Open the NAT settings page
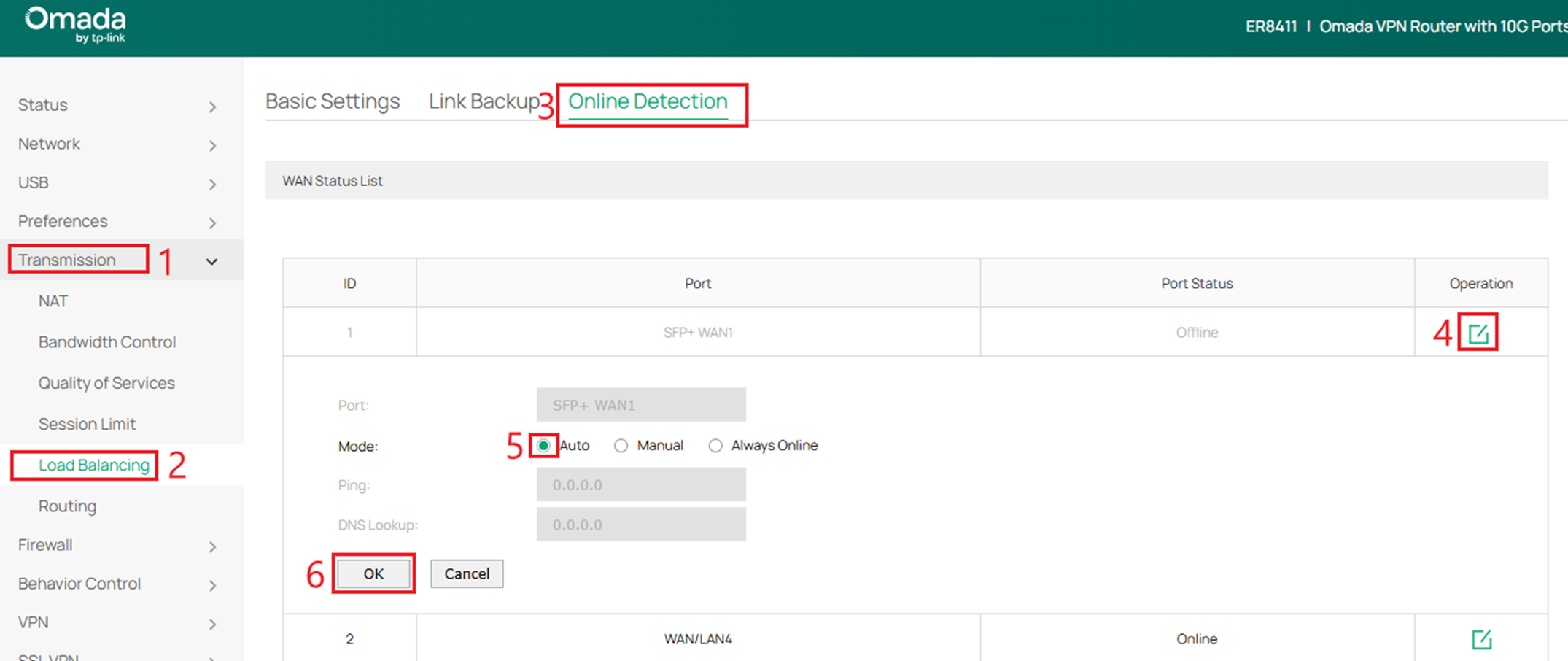This screenshot has height=661, width=1568. (53, 301)
